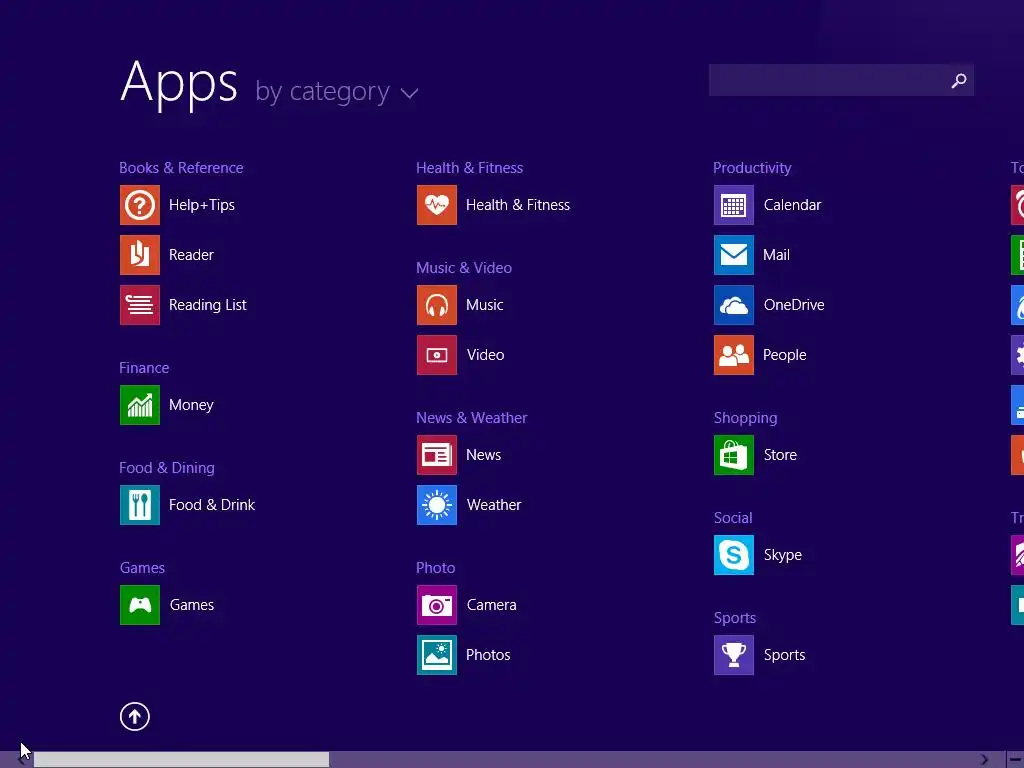Viewport: 1024px width, 768px height.
Task: Click the horizontal scrollbar right arrow
Action: click(x=985, y=760)
